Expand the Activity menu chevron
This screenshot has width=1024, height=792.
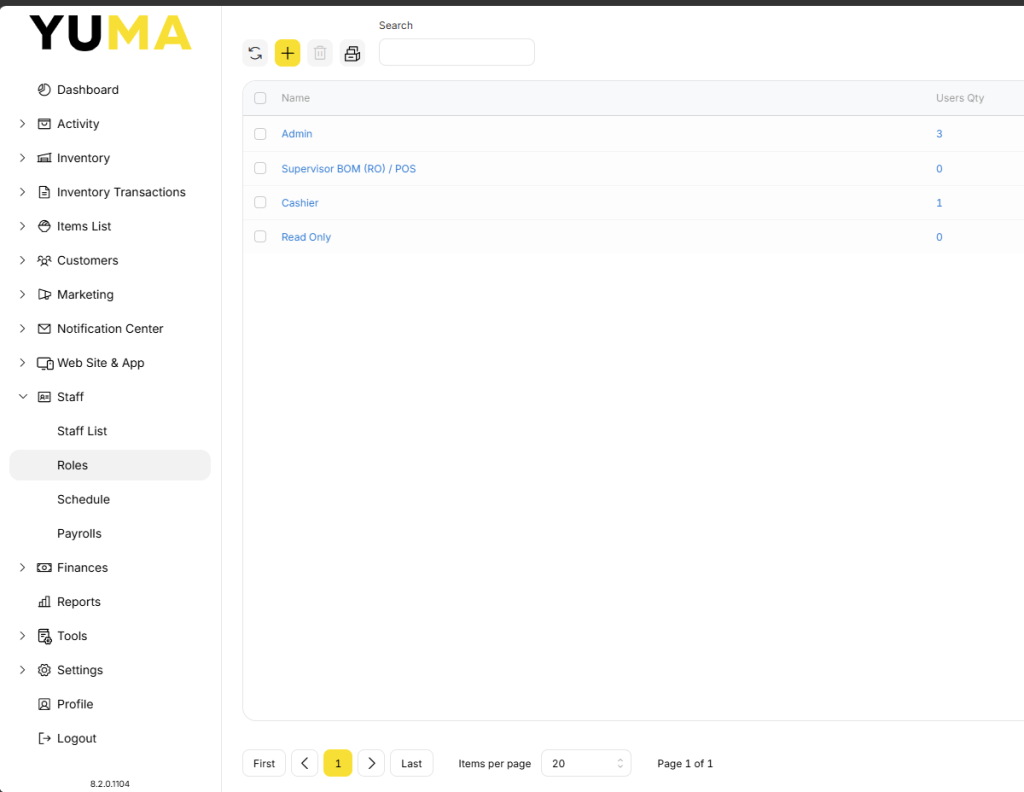(22, 123)
